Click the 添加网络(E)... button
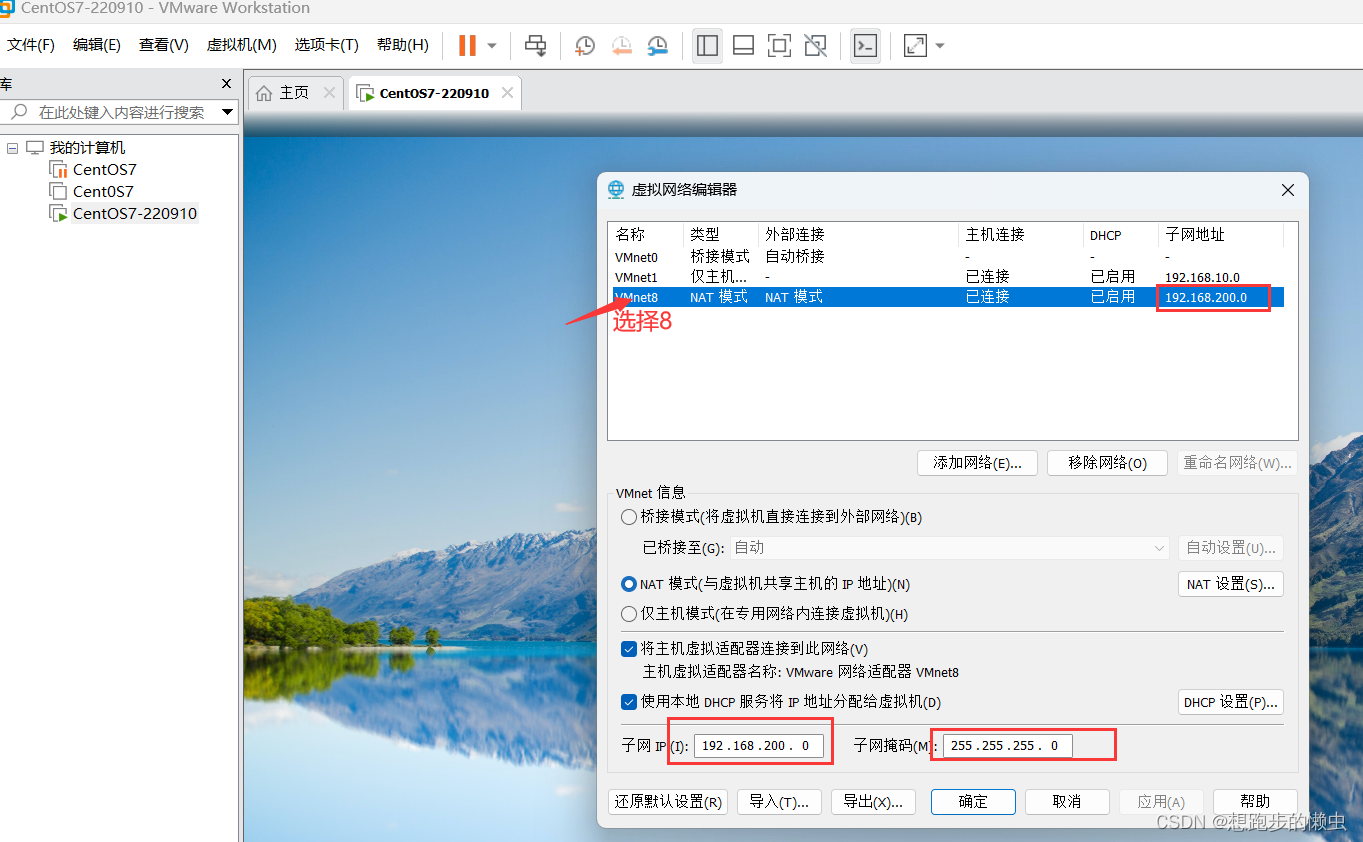The width and height of the screenshot is (1363, 842). tap(977, 463)
